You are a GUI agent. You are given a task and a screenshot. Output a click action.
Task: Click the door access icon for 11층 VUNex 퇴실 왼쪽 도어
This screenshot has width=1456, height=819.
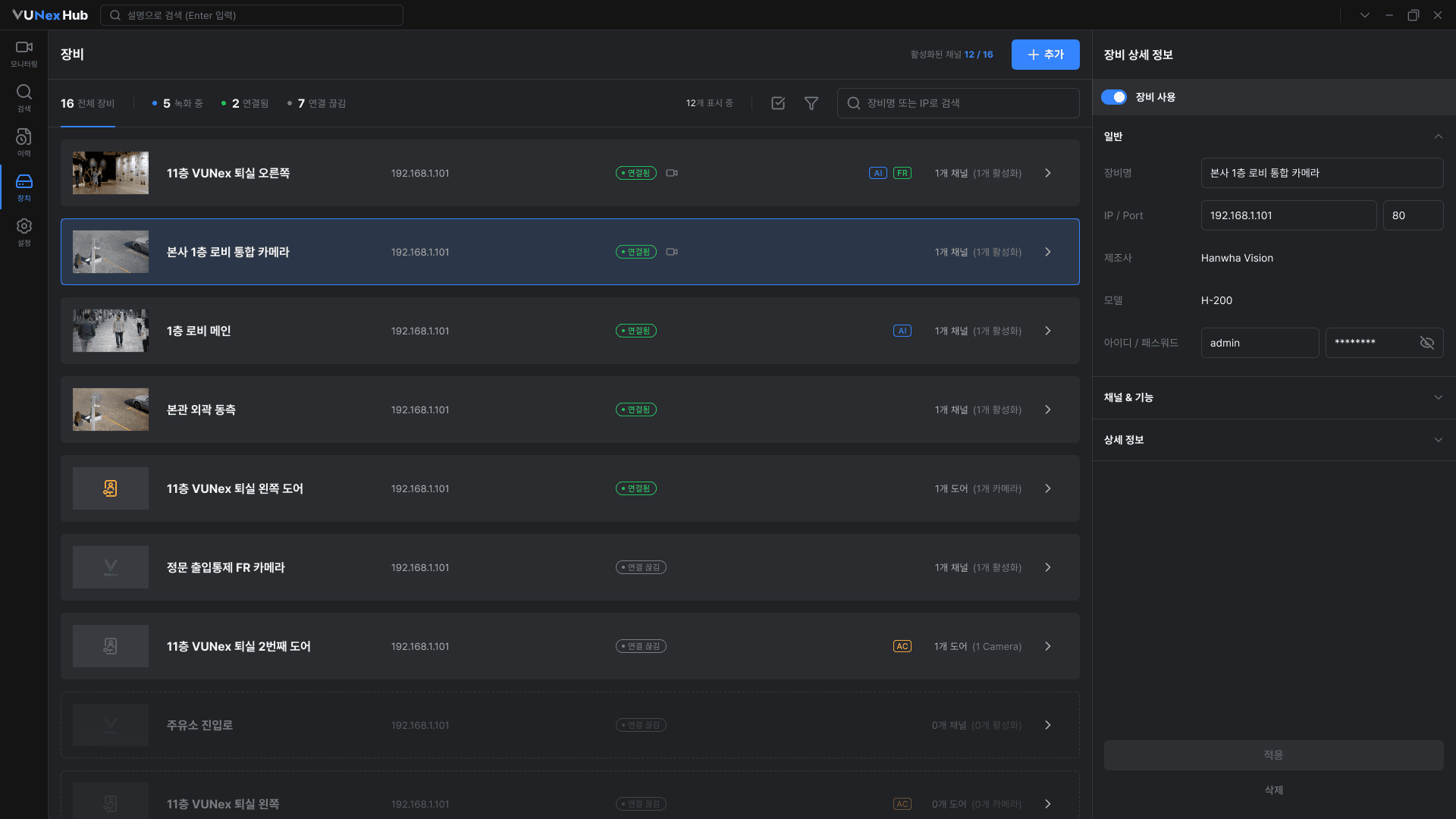(x=111, y=488)
